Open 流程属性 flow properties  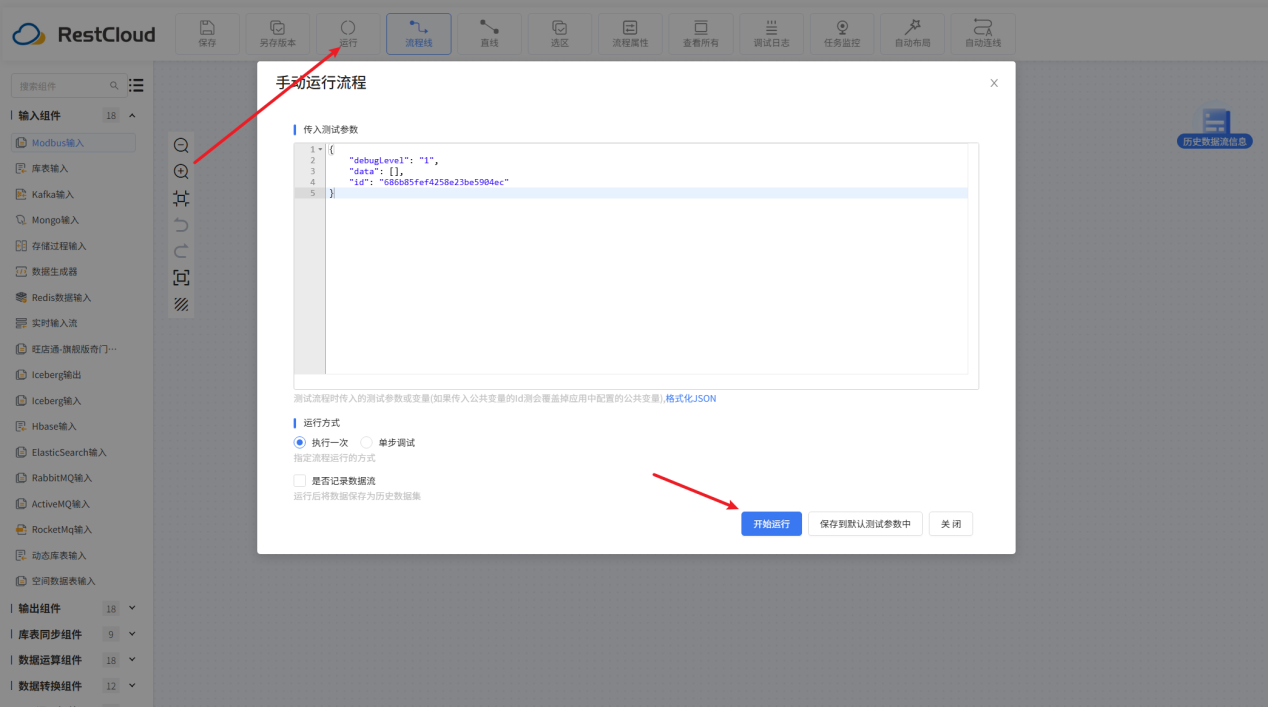(x=630, y=33)
